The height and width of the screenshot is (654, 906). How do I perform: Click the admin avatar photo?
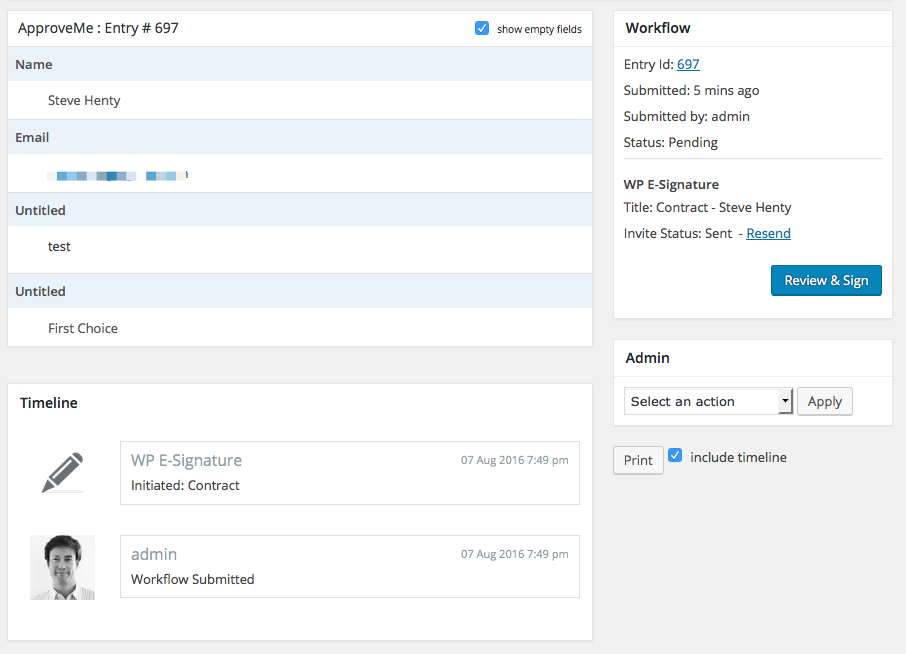pyautogui.click(x=62, y=567)
